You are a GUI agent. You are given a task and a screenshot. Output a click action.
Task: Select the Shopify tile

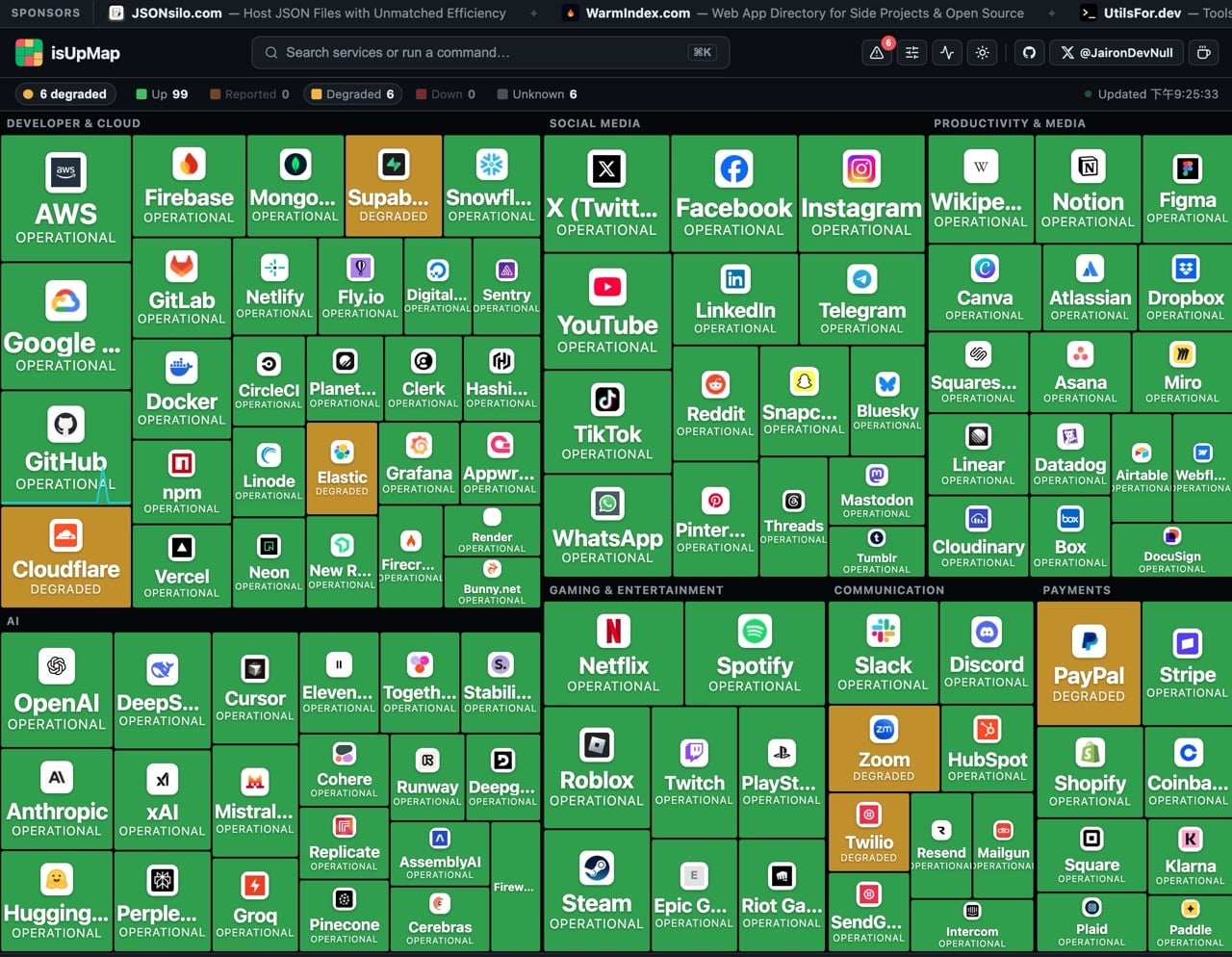coord(1090,773)
